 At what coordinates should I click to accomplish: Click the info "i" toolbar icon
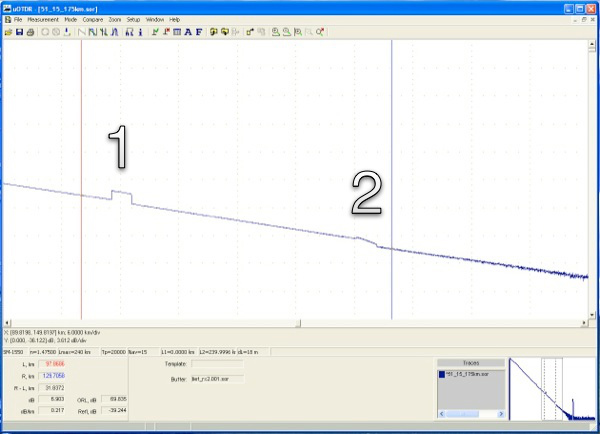coord(141,32)
